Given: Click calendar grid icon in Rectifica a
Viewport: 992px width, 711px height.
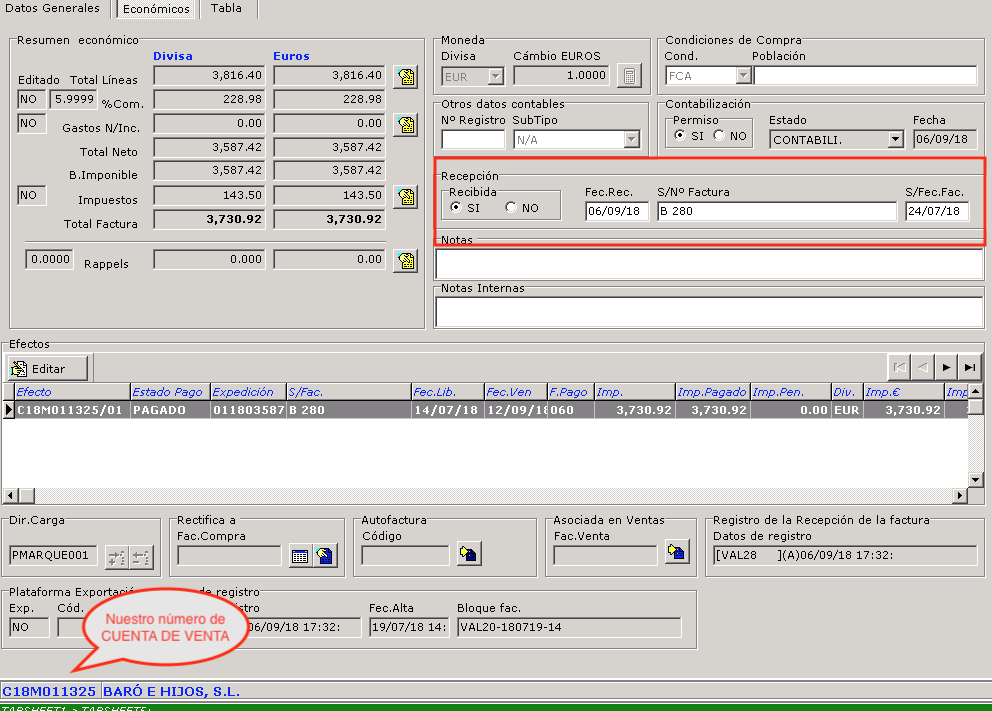Looking at the screenshot, I should pyautogui.click(x=299, y=556).
